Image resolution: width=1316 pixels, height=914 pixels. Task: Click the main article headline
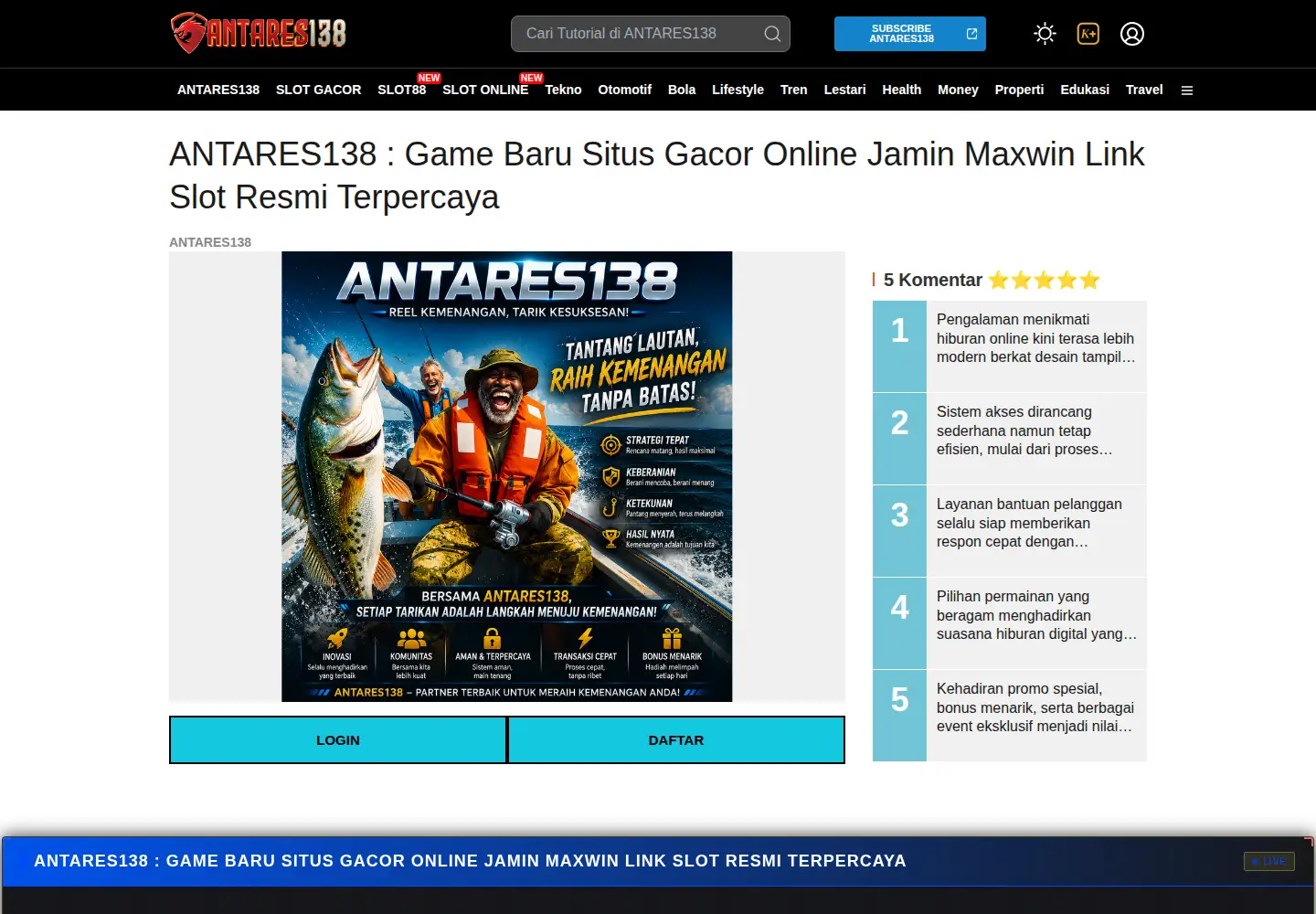click(x=656, y=175)
